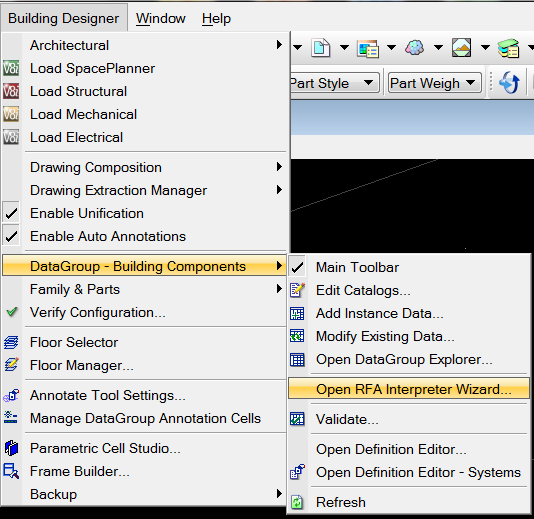Image resolution: width=534 pixels, height=519 pixels.
Task: Open the Part Weigh dropdown
Action: (434, 83)
